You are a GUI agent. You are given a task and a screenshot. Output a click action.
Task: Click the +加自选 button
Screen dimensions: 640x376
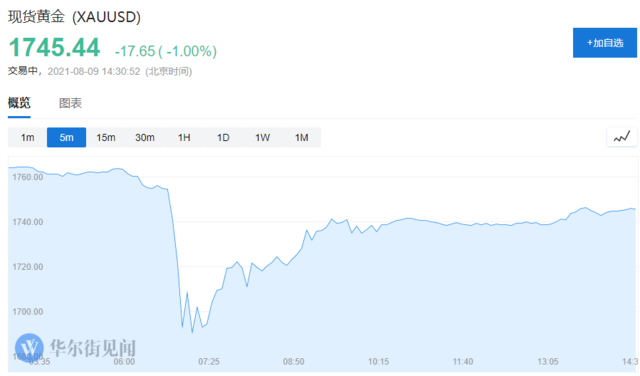coord(604,43)
